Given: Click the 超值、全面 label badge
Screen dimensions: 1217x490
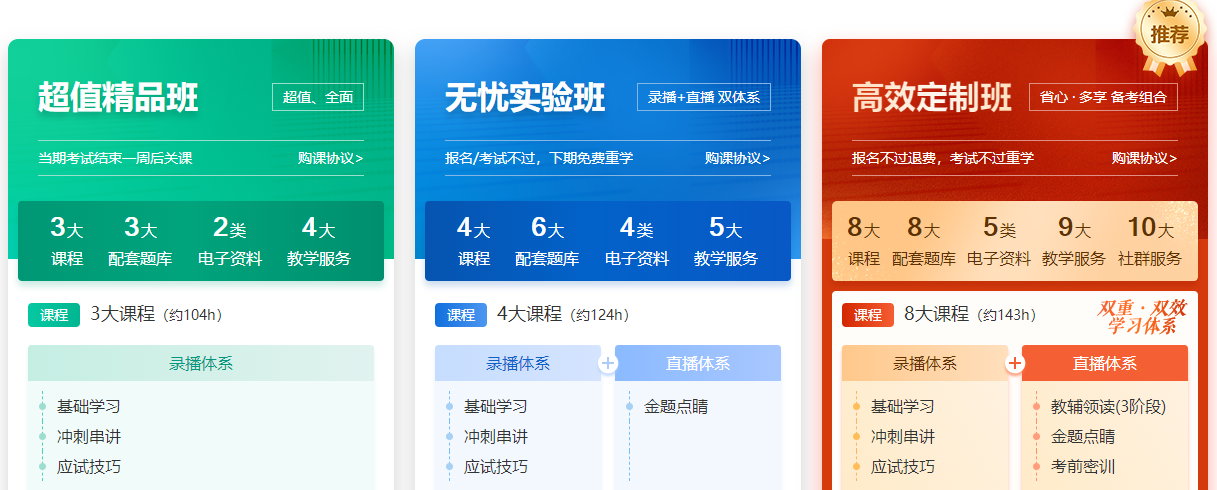Looking at the screenshot, I should (318, 97).
